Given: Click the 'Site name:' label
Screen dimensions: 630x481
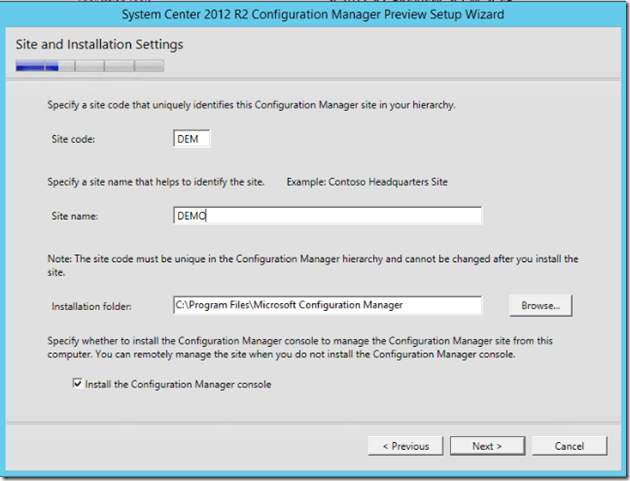Looking at the screenshot, I should click(76, 216).
